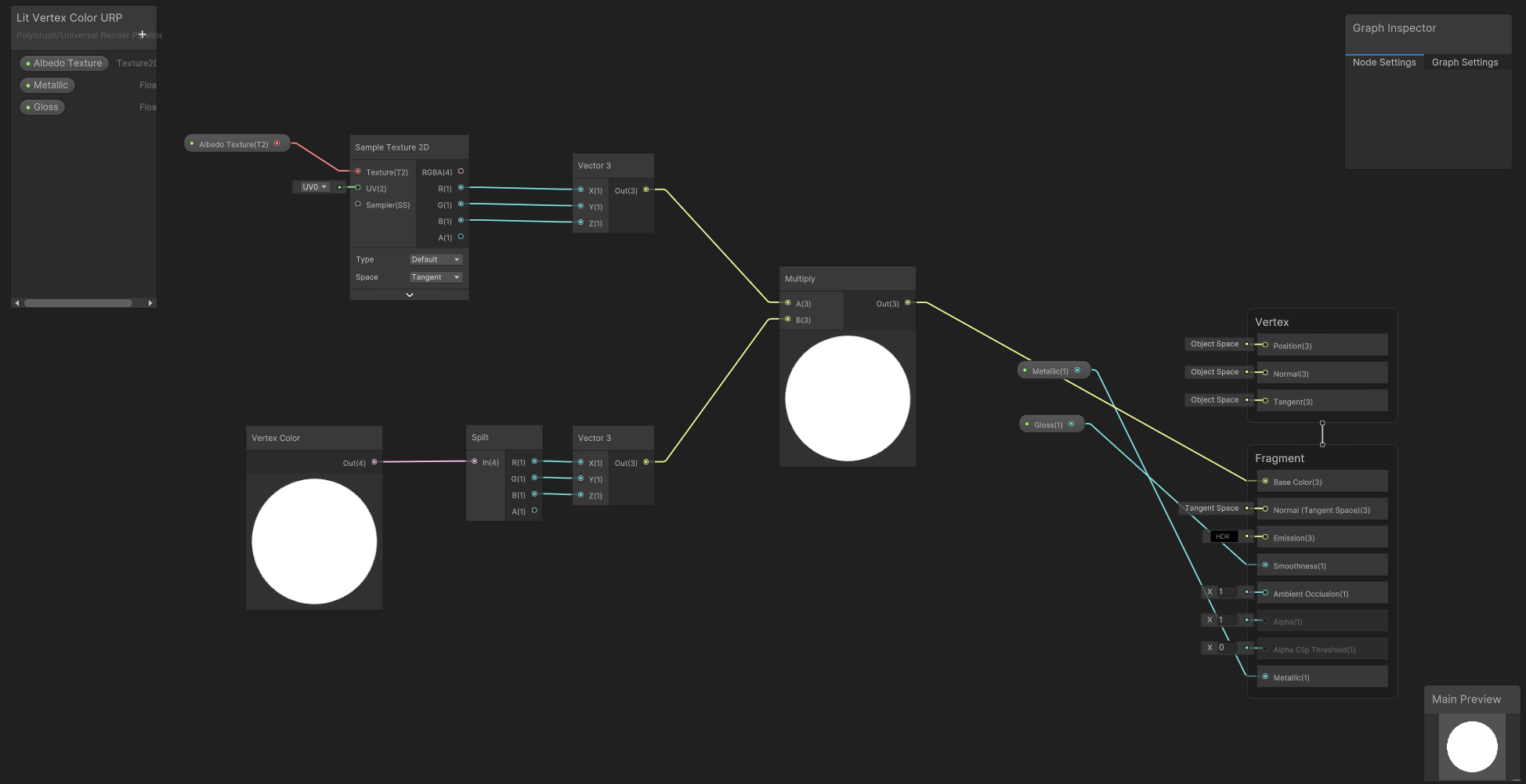Click the Texture(T2) input port on Sample Texture 2D
Screen dimensions: 1526x784
coord(358,172)
